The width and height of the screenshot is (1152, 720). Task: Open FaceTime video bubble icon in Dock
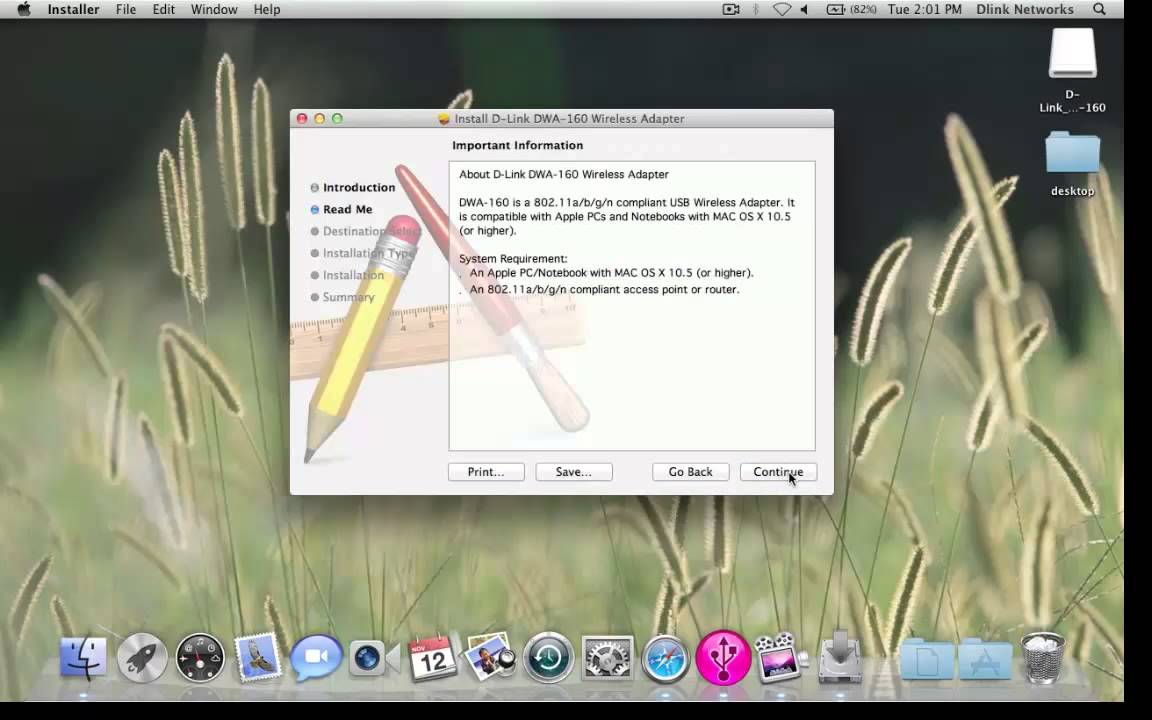316,657
